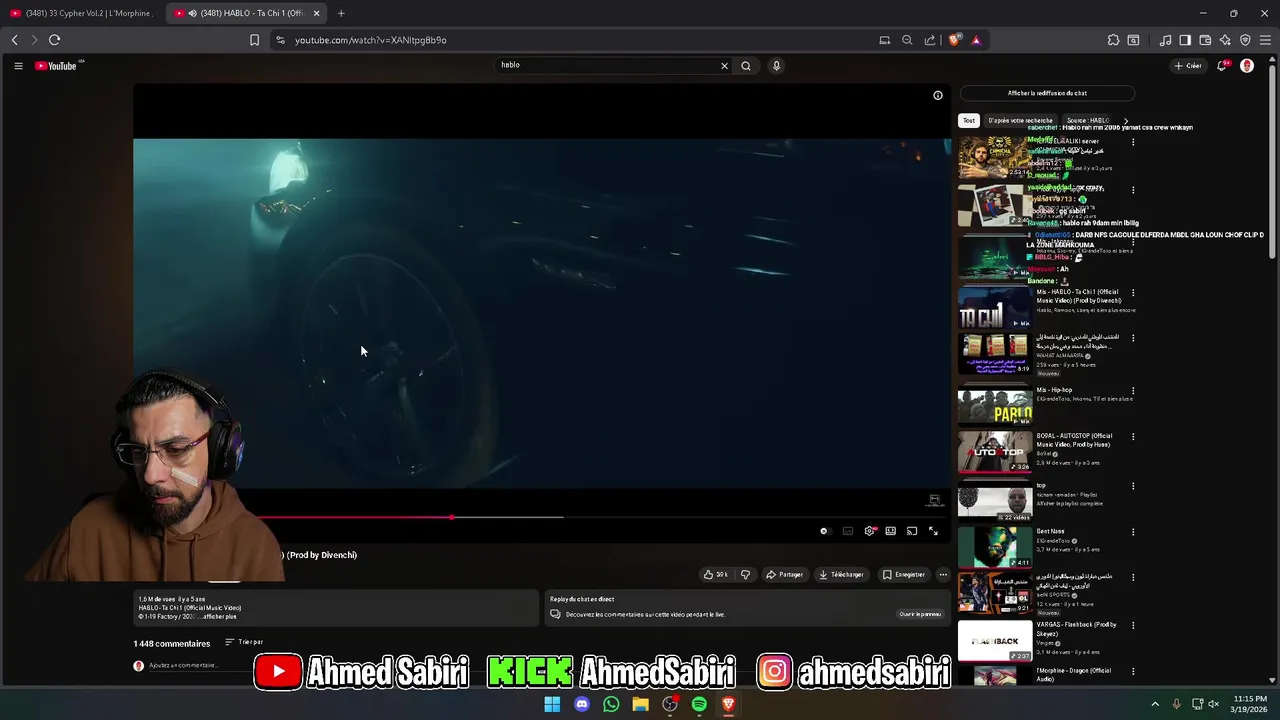The width and height of the screenshot is (1280, 720).
Task: Open VARGAS - Flashback video title
Action: [x=1076, y=628]
